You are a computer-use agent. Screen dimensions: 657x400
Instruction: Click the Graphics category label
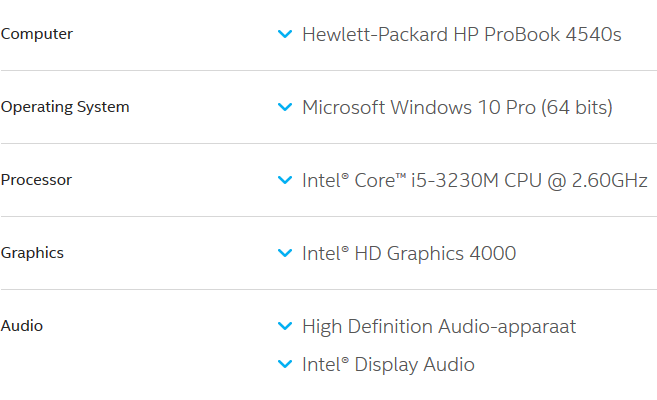click(32, 253)
